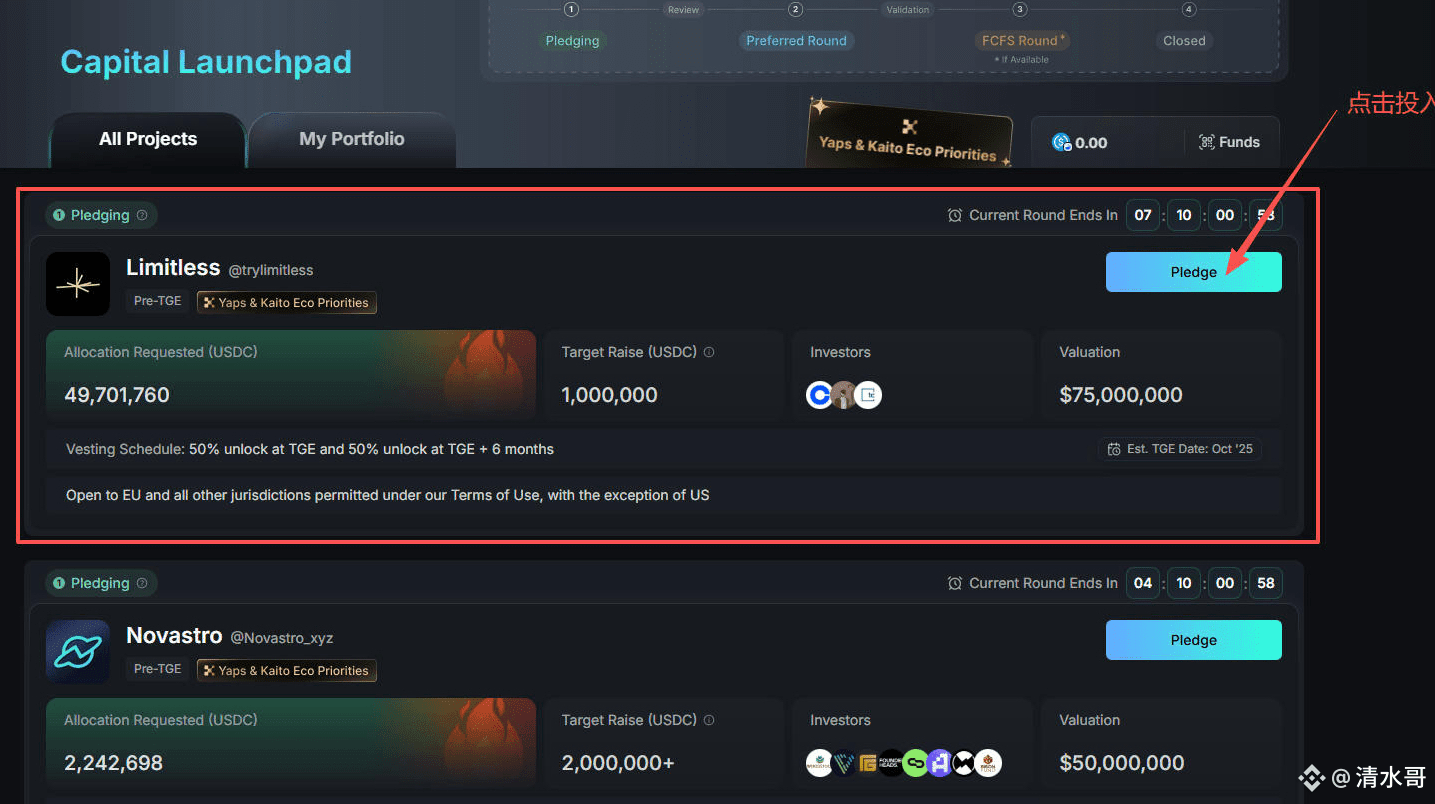Click info icon next to Novastro Pledging status
The height and width of the screenshot is (804, 1435).
(x=142, y=583)
